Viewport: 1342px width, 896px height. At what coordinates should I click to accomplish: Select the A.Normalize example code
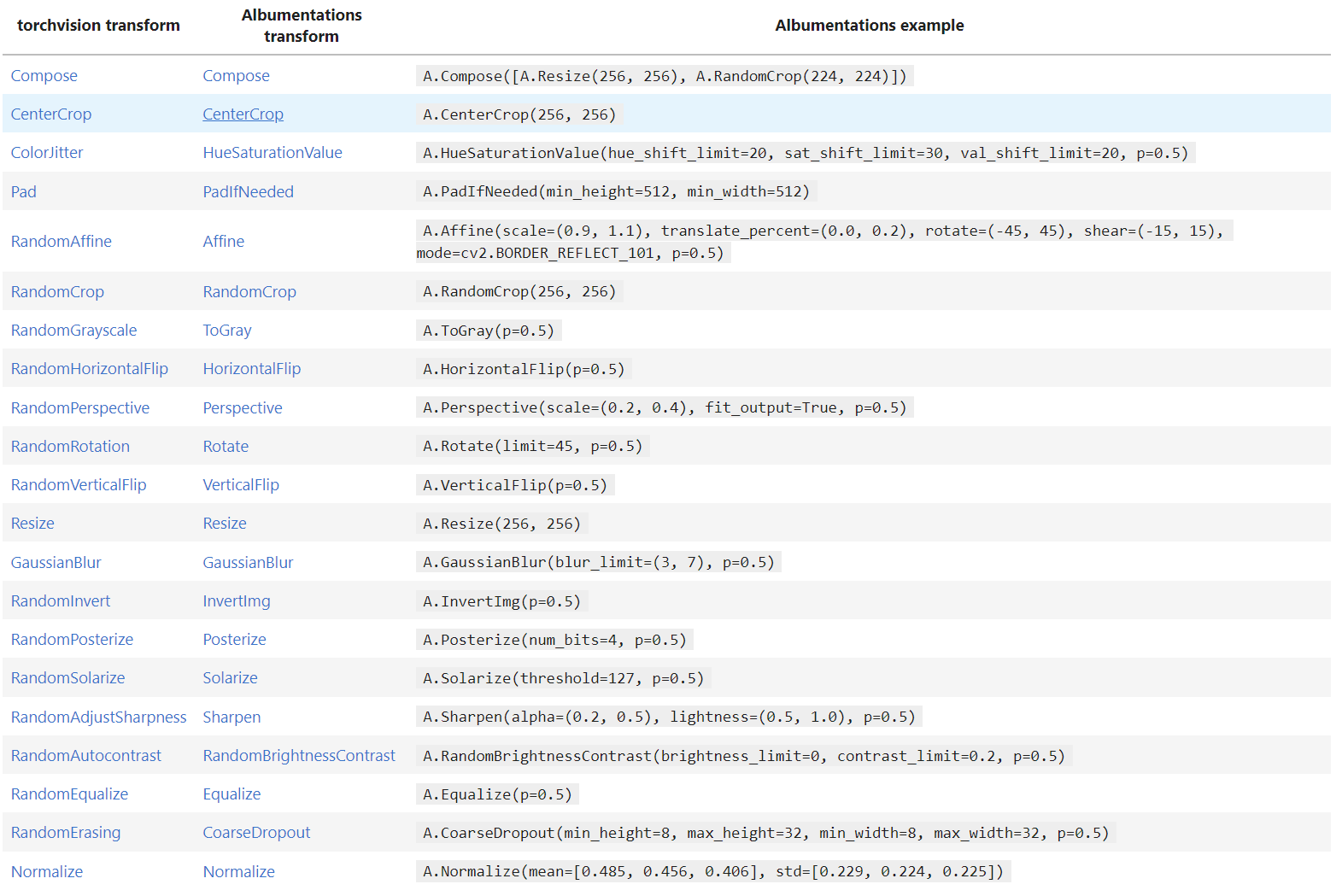click(x=713, y=871)
